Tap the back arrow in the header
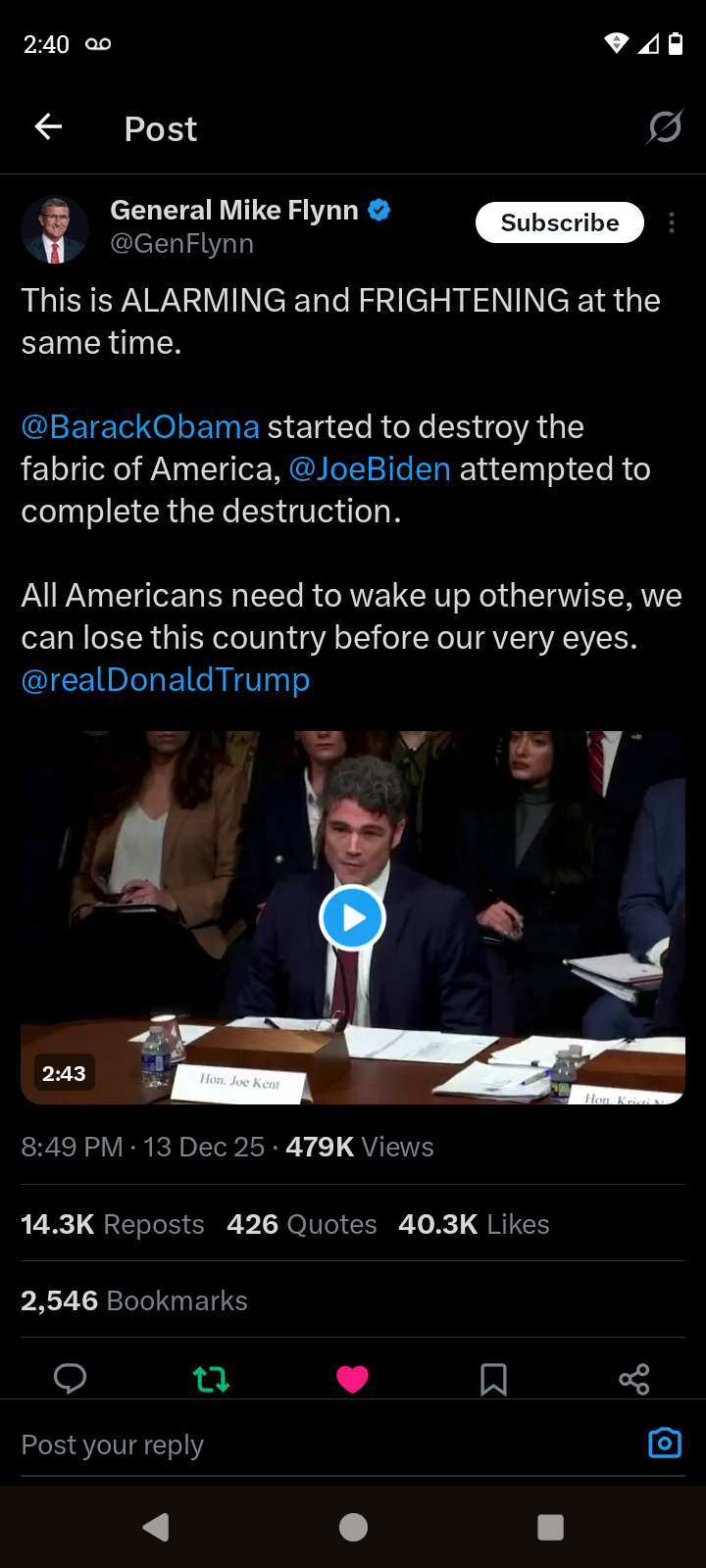The image size is (706, 1568). (x=48, y=126)
